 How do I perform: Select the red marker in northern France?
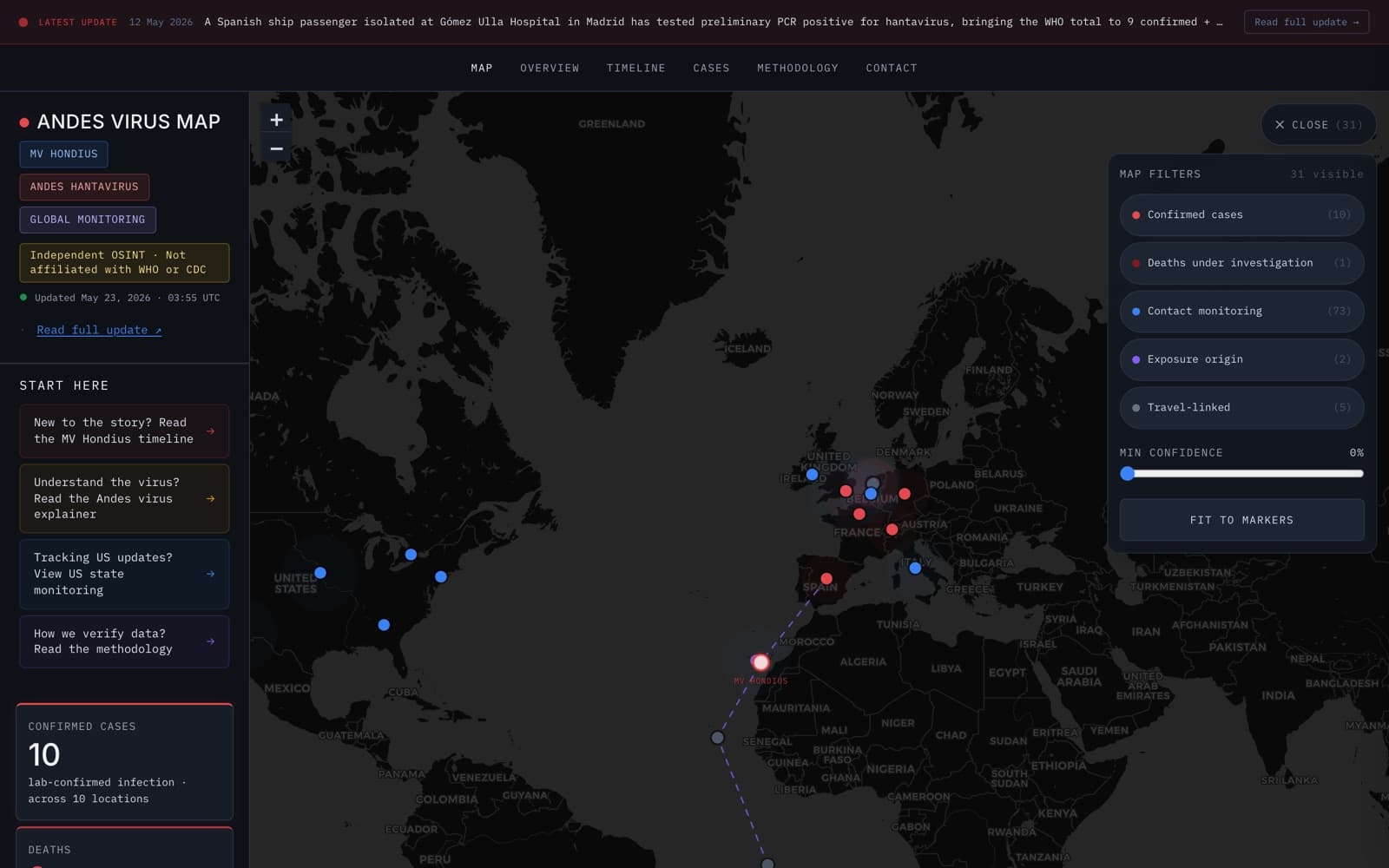[859, 514]
